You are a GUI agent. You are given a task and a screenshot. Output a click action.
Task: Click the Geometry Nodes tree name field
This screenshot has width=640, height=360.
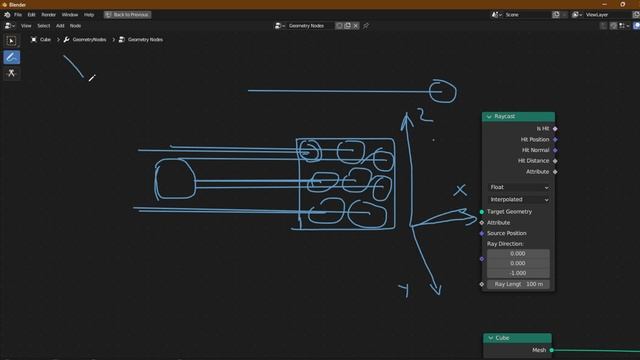click(x=310, y=26)
